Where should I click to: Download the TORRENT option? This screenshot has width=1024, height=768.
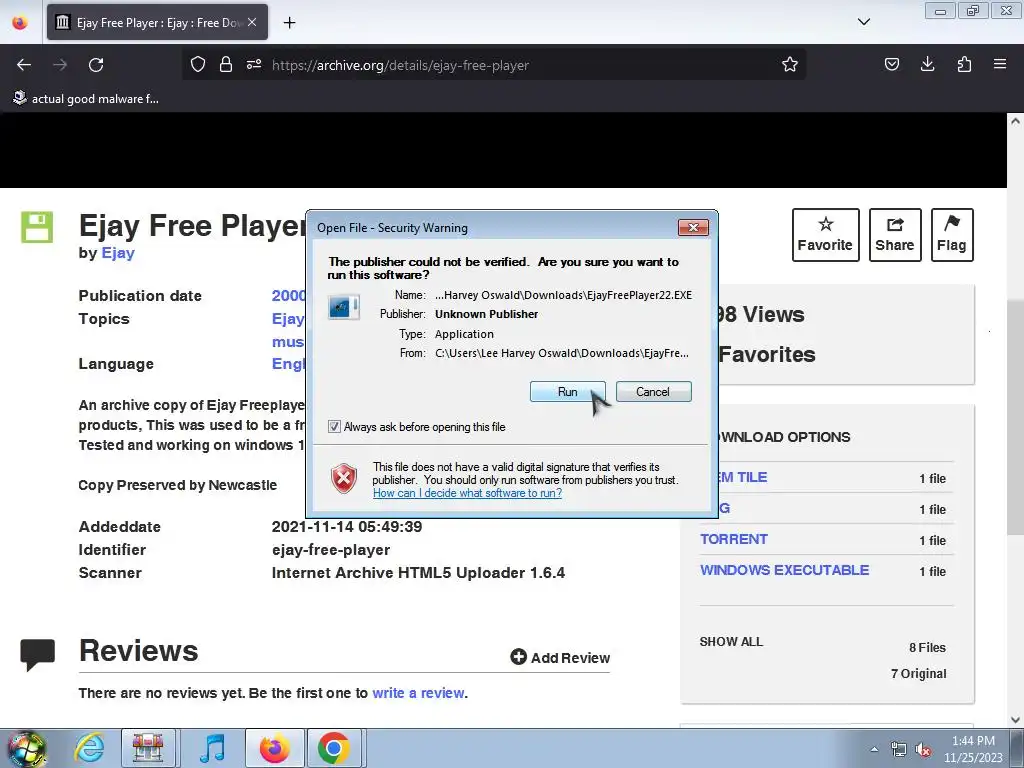(x=733, y=539)
